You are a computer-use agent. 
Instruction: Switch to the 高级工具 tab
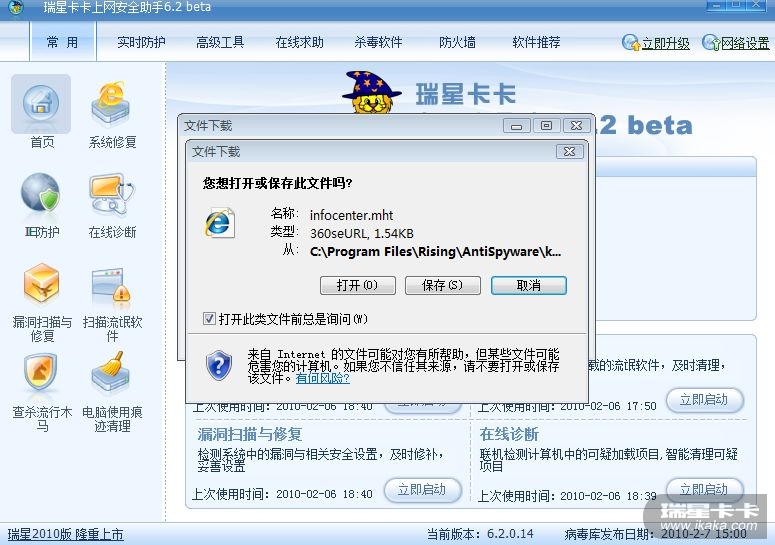(220, 42)
